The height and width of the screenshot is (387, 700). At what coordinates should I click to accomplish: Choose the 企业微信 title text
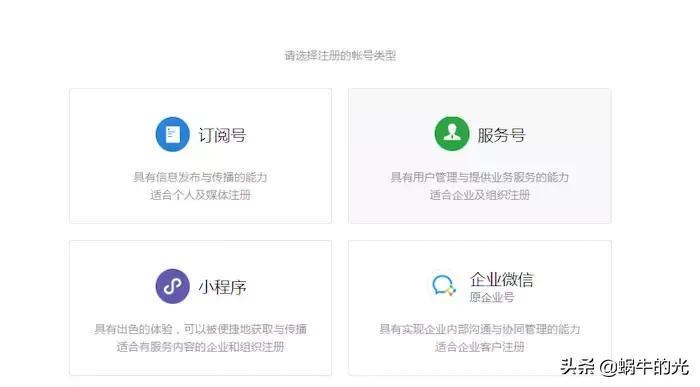501,279
